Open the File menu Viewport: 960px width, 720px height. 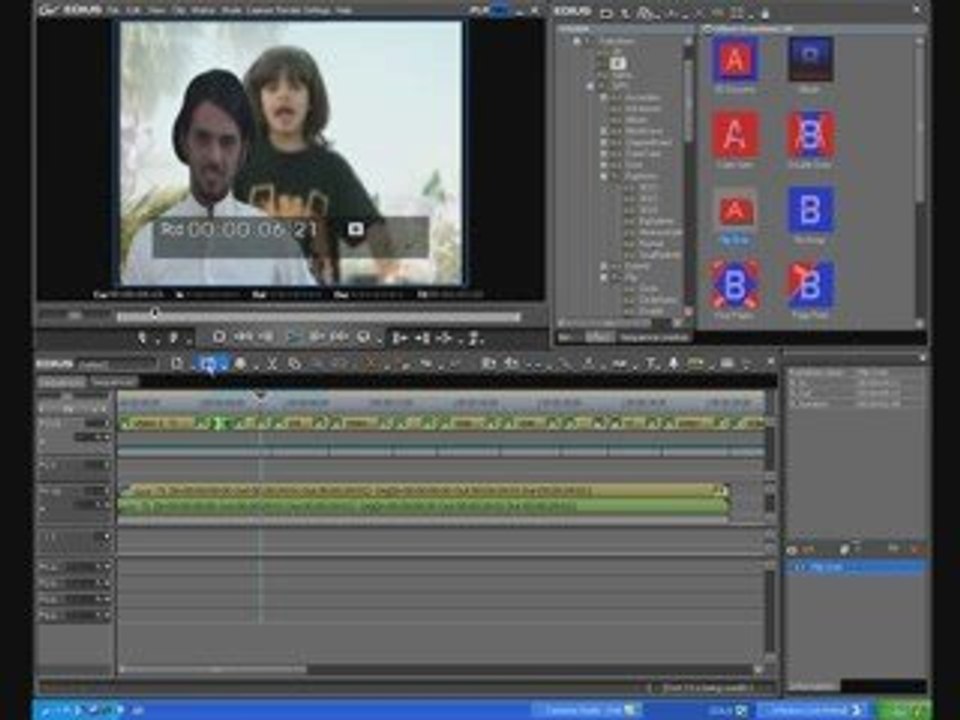[113, 11]
